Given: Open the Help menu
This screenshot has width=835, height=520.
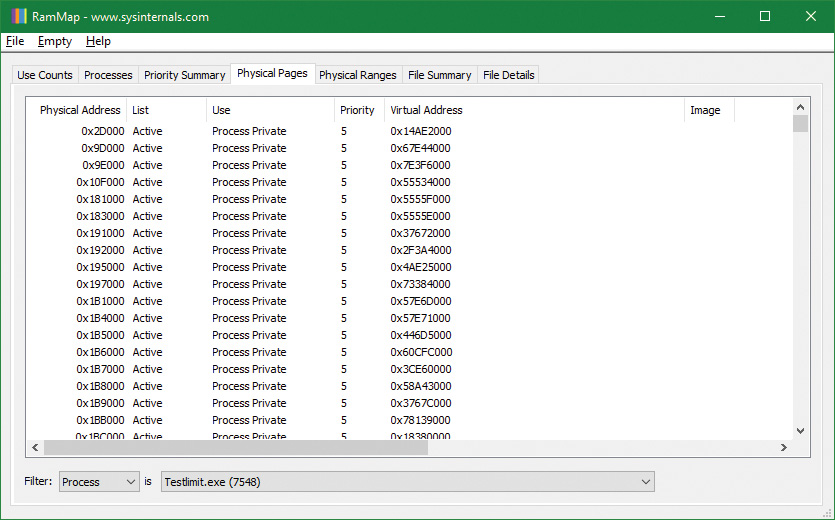Looking at the screenshot, I should pyautogui.click(x=98, y=41).
